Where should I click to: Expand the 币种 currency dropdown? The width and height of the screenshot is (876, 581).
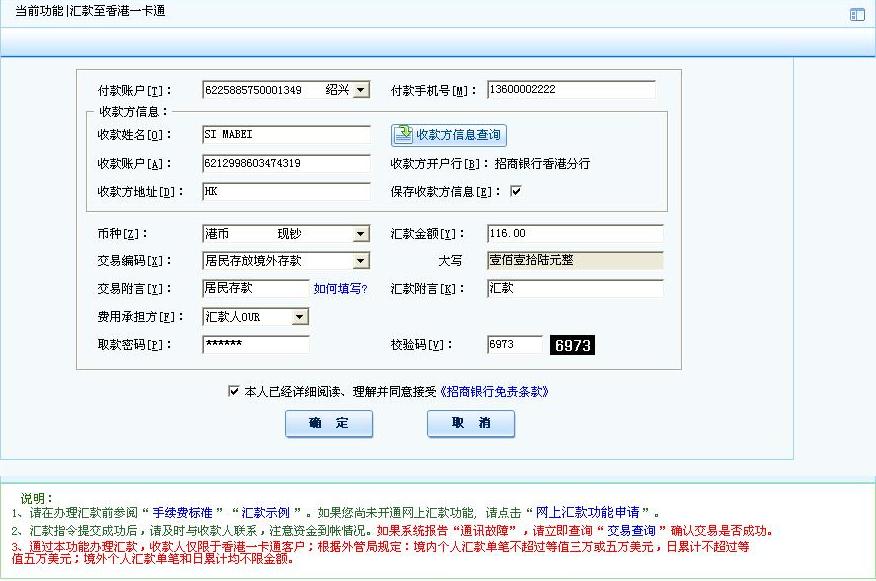pos(361,234)
